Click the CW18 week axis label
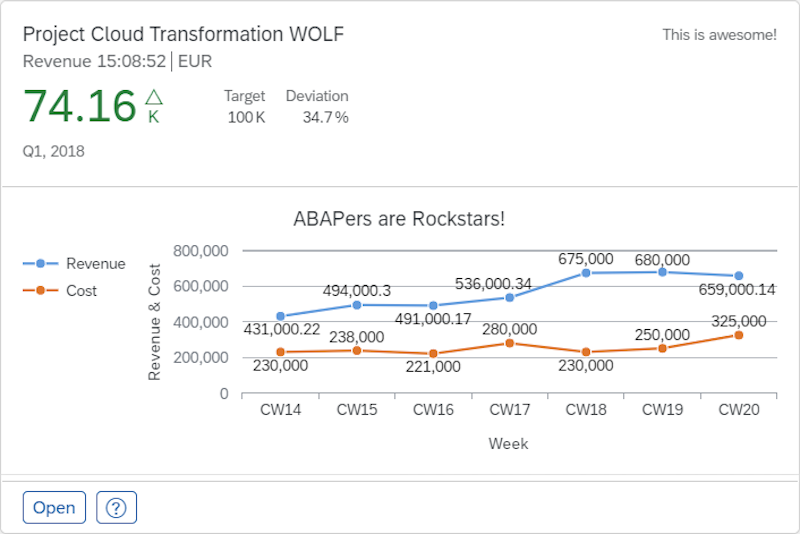 (x=585, y=409)
